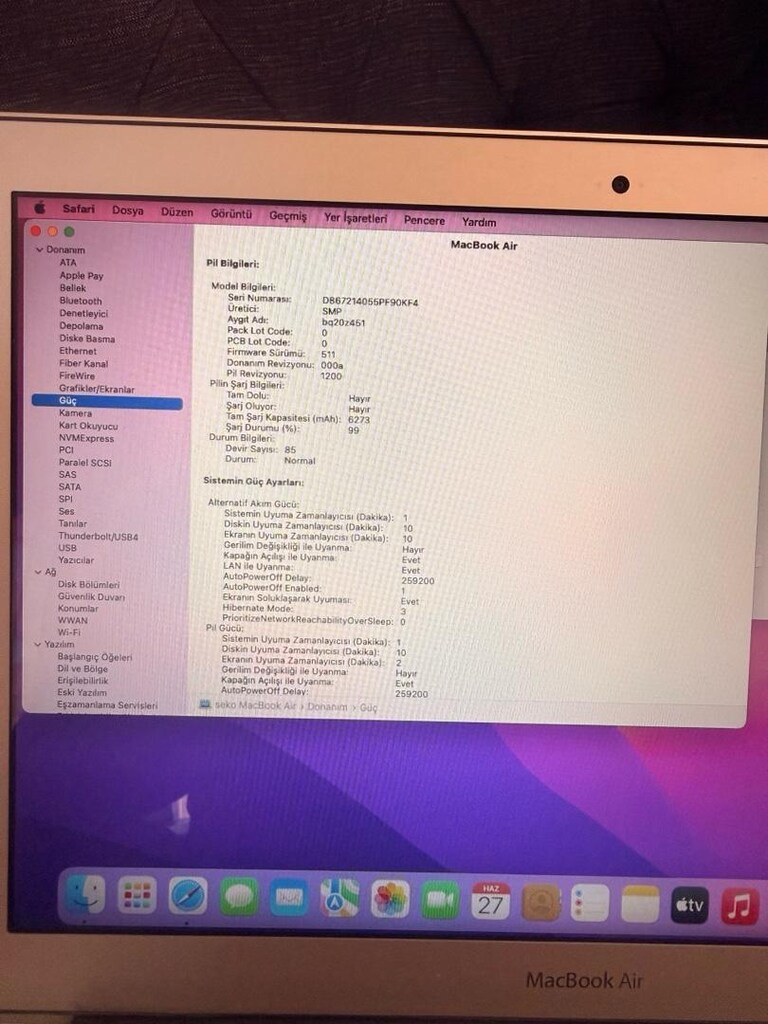Open Maps app in the Dock
This screenshot has height=1024, width=768.
point(340,898)
